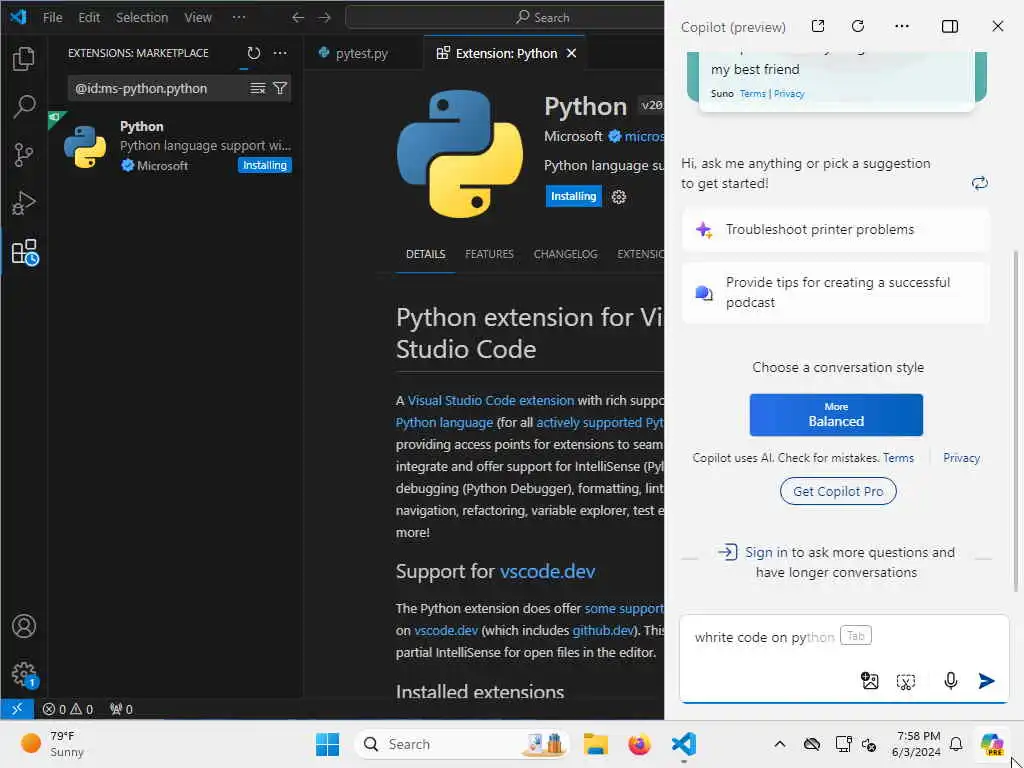Select the CHANGELOG tab
This screenshot has width=1024, height=768.
[566, 254]
